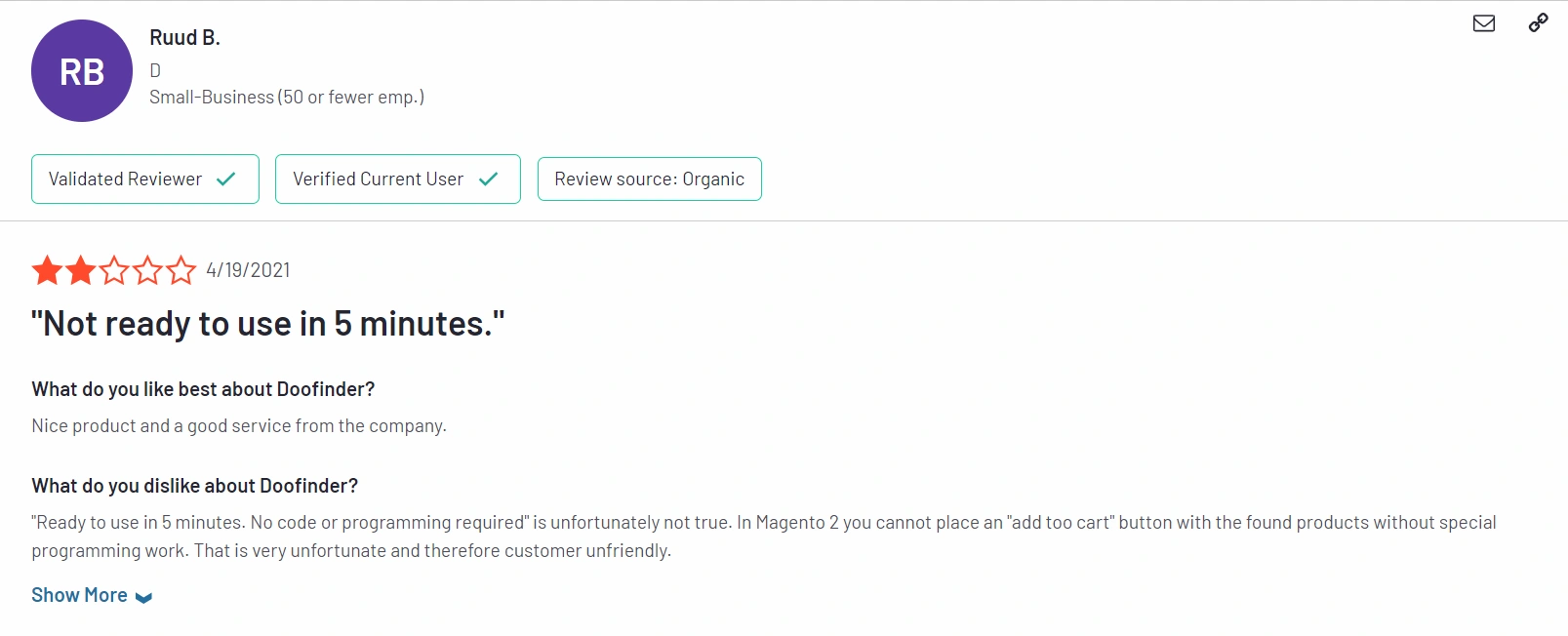Click the first filled red star
Image resolution: width=1568 pixels, height=636 pixels.
[46, 270]
